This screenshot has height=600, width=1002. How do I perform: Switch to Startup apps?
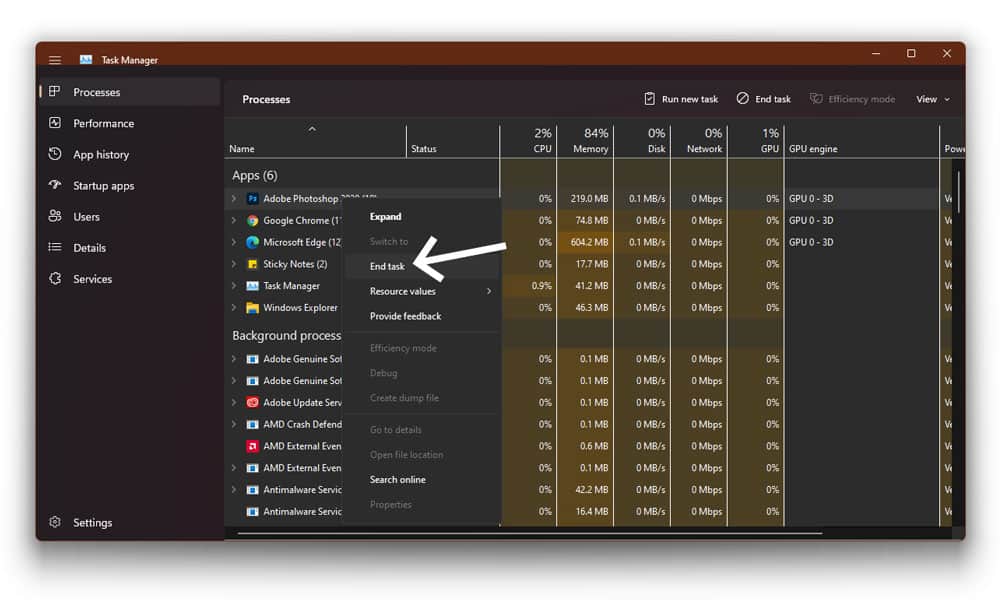coord(130,186)
